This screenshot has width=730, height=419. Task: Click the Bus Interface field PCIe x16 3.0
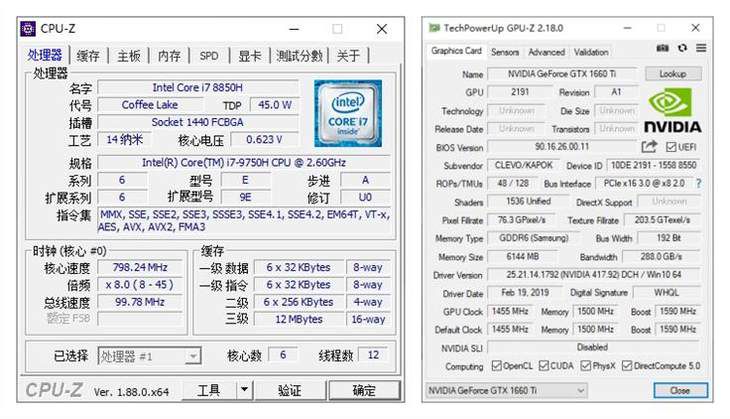(x=644, y=183)
